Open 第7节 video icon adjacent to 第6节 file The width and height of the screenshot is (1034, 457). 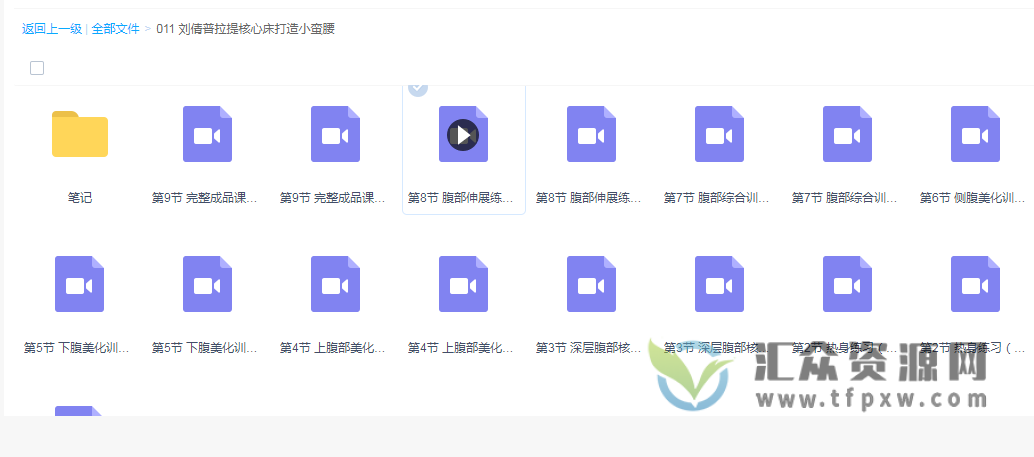coord(847,134)
